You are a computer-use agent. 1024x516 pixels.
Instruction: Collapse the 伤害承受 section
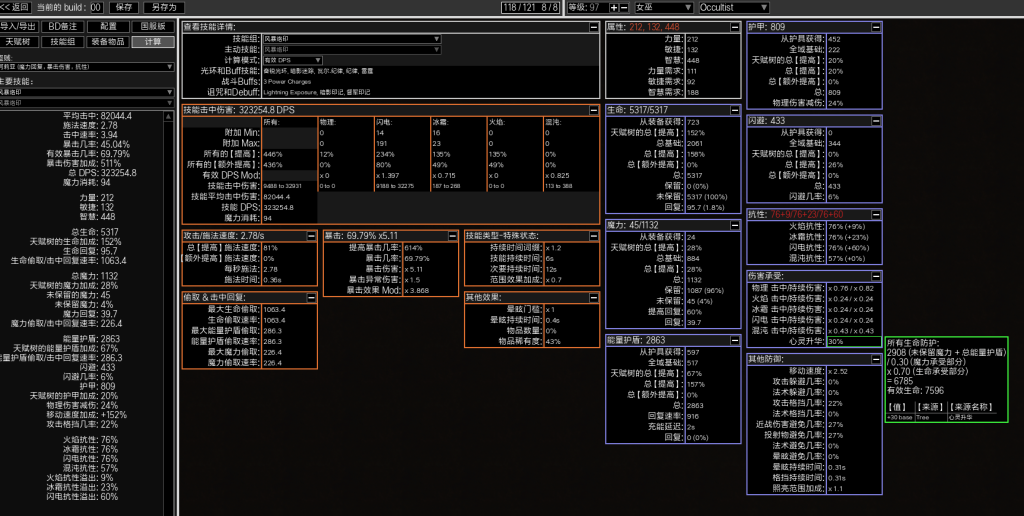click(876, 276)
